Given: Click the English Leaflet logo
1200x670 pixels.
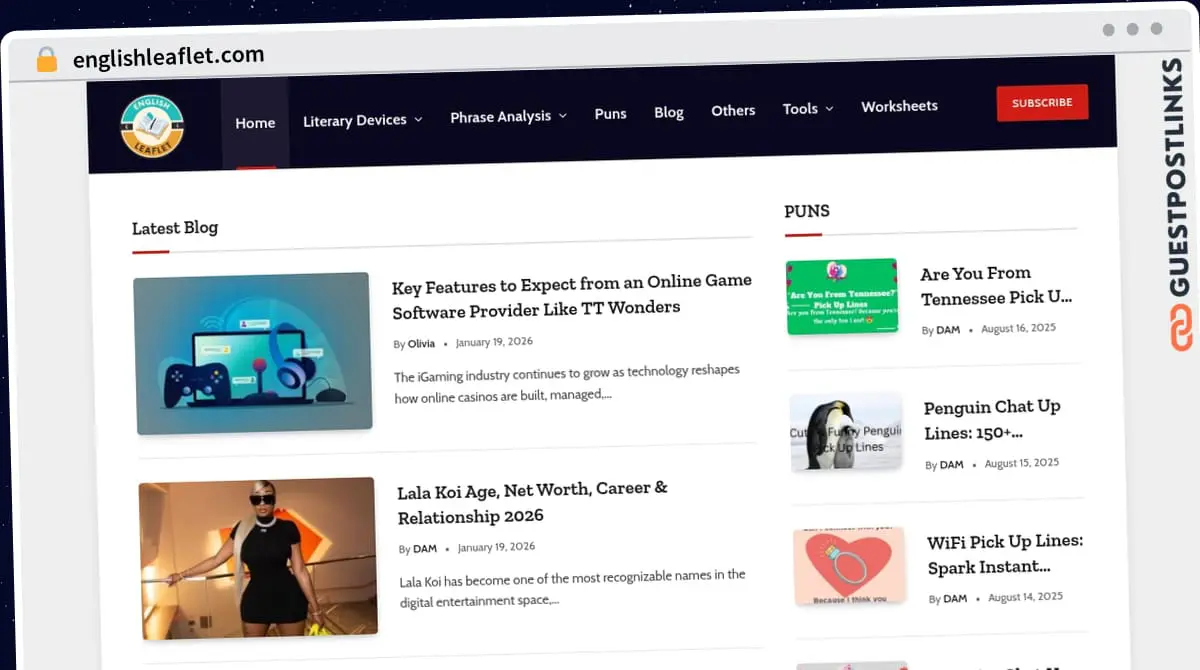Looking at the screenshot, I should [x=153, y=127].
